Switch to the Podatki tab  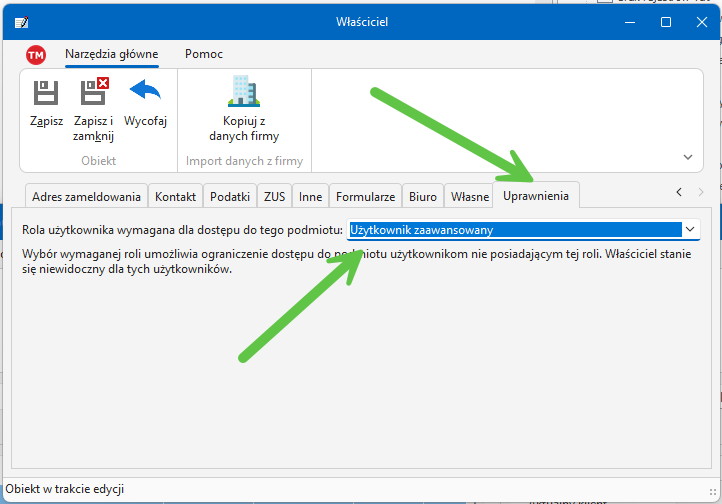(230, 197)
